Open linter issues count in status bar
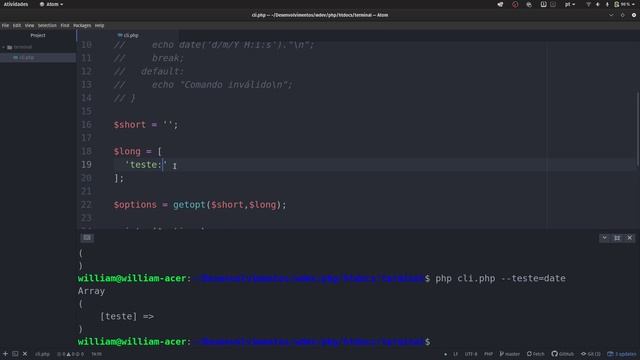640x360 pixels. click(70, 354)
